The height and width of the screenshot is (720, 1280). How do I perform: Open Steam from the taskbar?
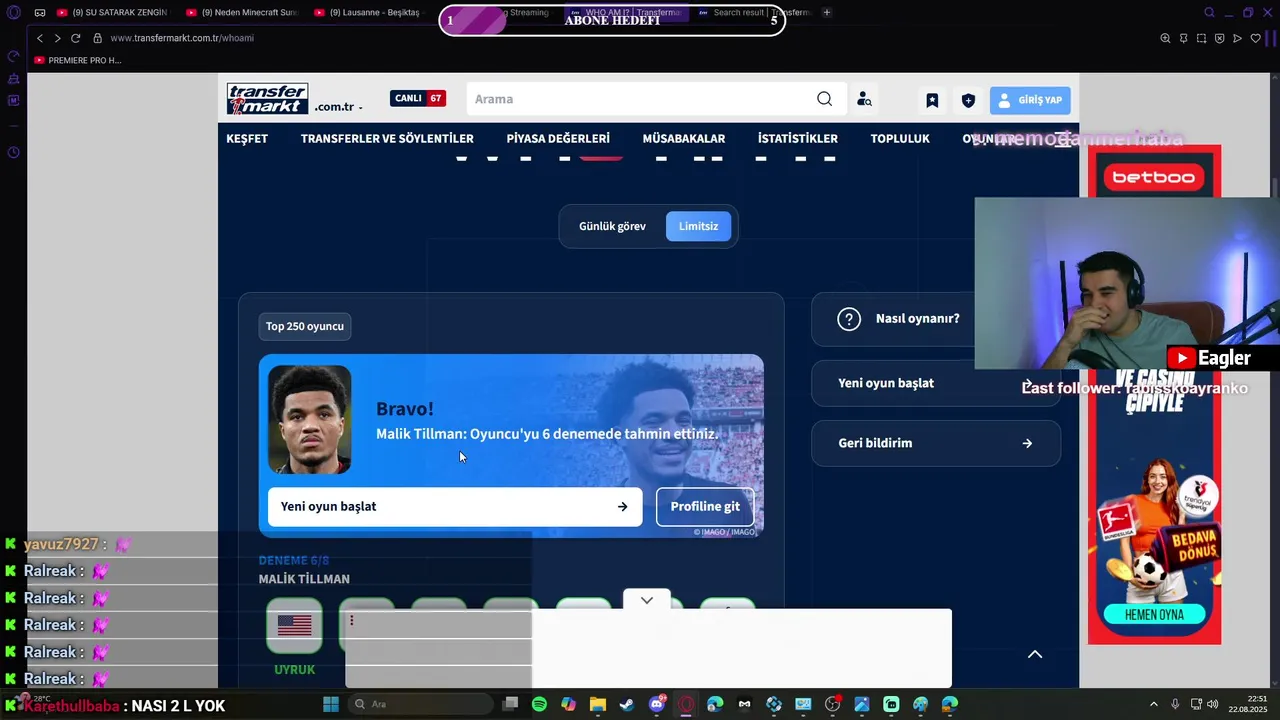pyautogui.click(x=626, y=704)
